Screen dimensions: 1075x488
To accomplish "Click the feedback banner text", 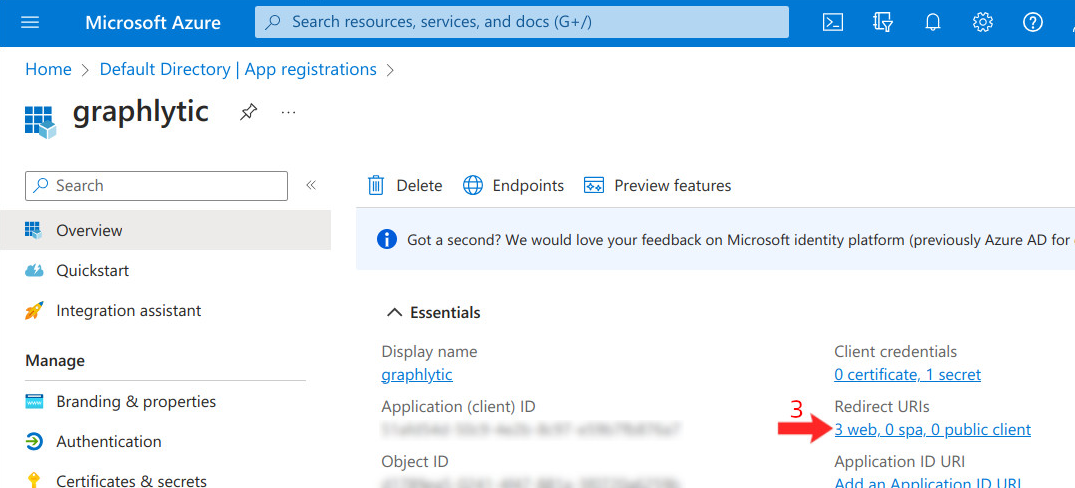I will click(740, 240).
